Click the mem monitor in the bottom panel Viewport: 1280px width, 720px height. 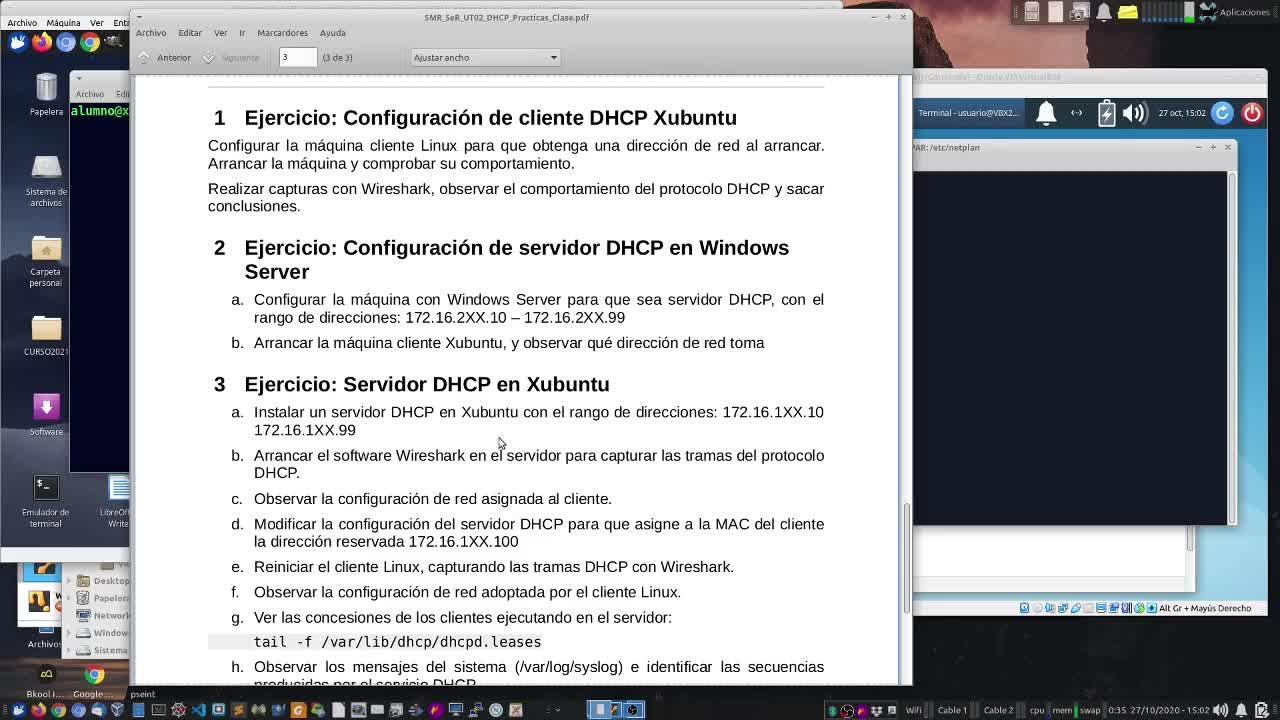[1062, 710]
